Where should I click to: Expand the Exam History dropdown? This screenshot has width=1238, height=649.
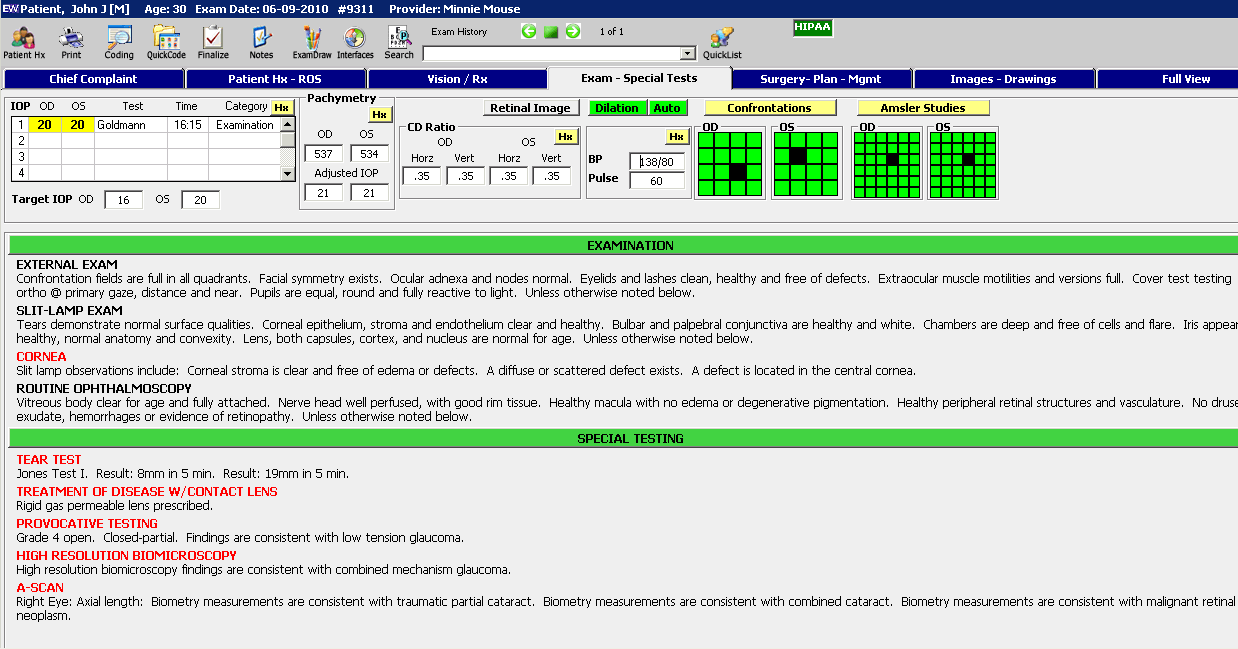click(687, 54)
